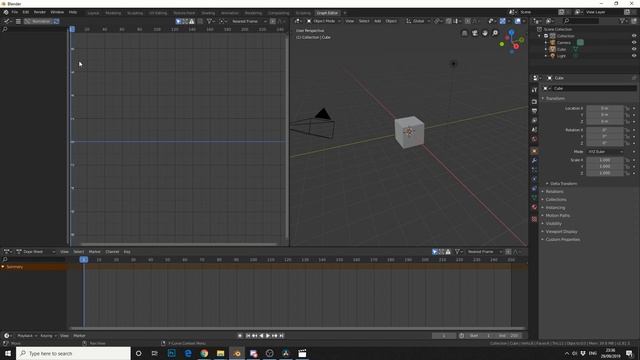Screen dimensions: 640x360
Task: Collapse the Collection tree item
Action: [x=540, y=36]
